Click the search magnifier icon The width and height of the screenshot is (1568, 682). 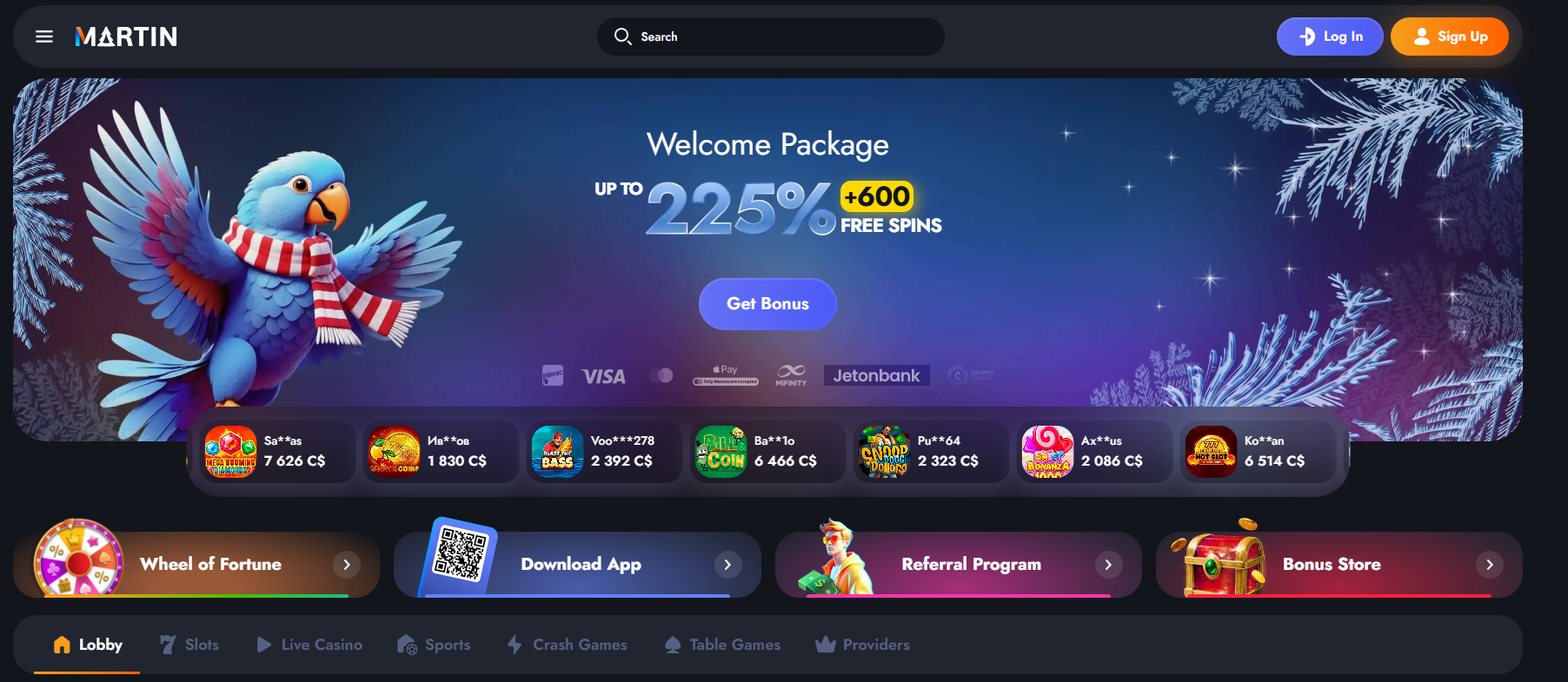[x=622, y=36]
